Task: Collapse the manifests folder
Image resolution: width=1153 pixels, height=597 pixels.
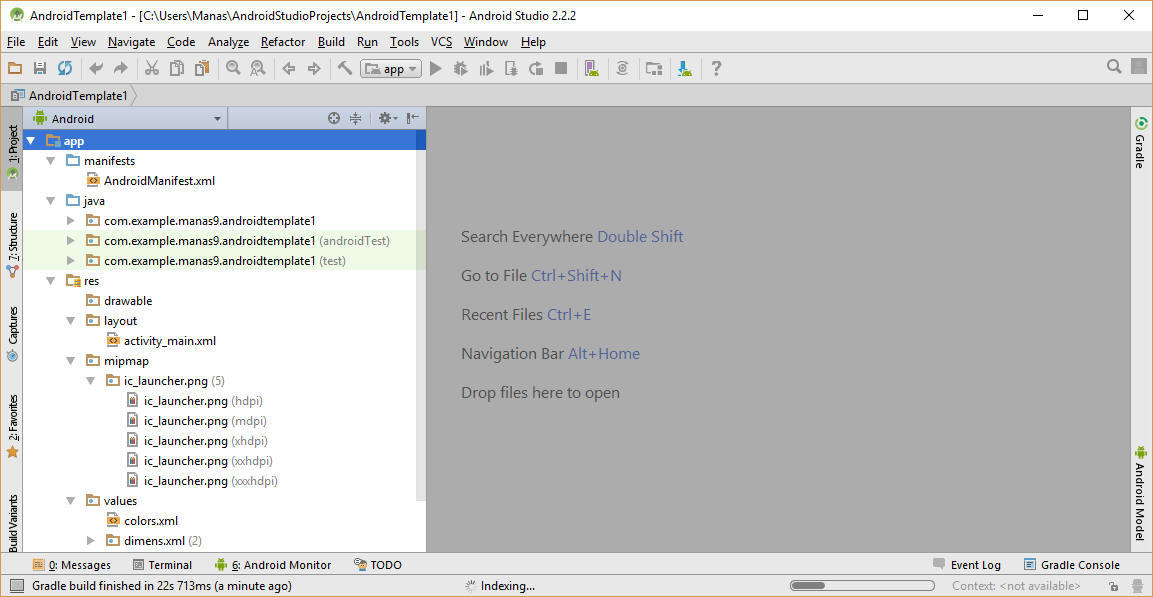Action: click(x=50, y=160)
